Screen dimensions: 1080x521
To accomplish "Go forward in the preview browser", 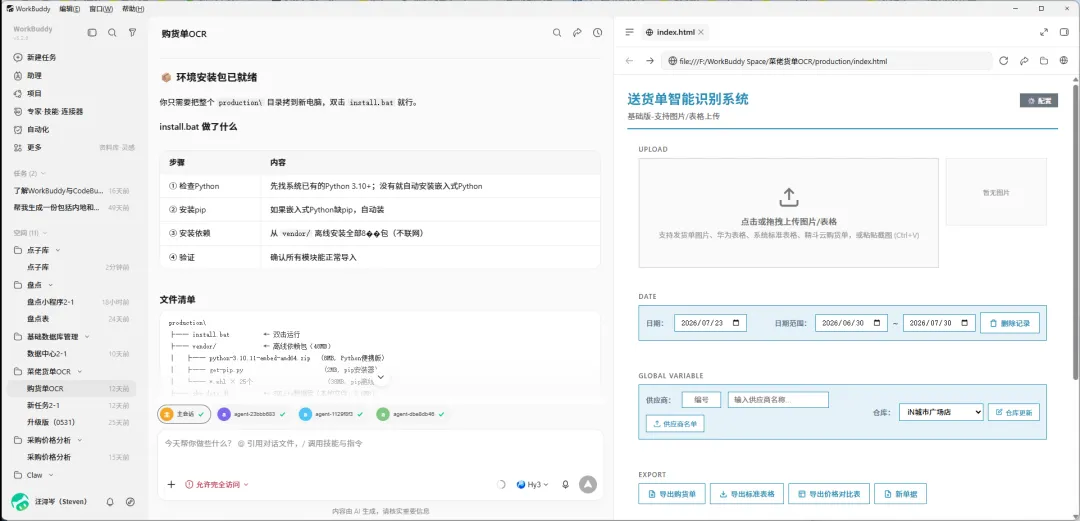I will pos(650,61).
